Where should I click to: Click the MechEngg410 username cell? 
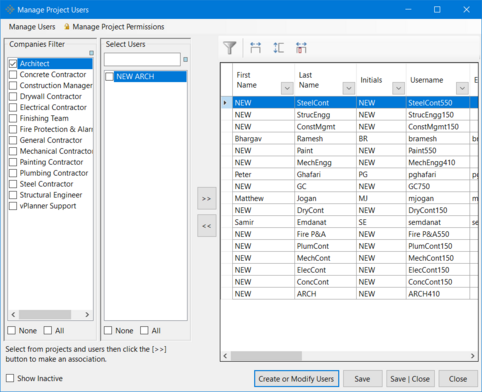click(438, 162)
